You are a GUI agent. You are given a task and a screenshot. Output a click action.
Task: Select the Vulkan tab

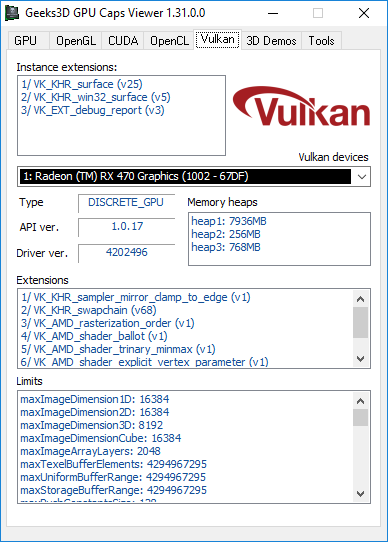pos(218,39)
